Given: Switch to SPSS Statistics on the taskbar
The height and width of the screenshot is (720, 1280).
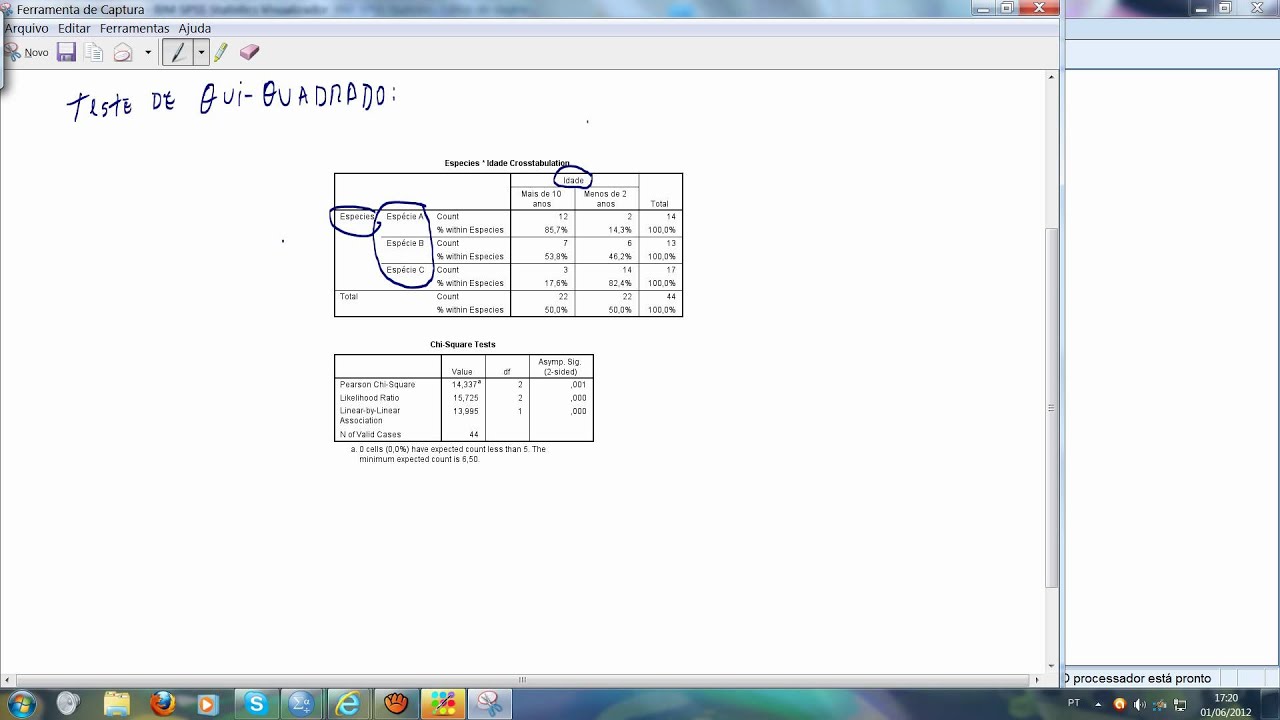Looking at the screenshot, I should (x=301, y=704).
